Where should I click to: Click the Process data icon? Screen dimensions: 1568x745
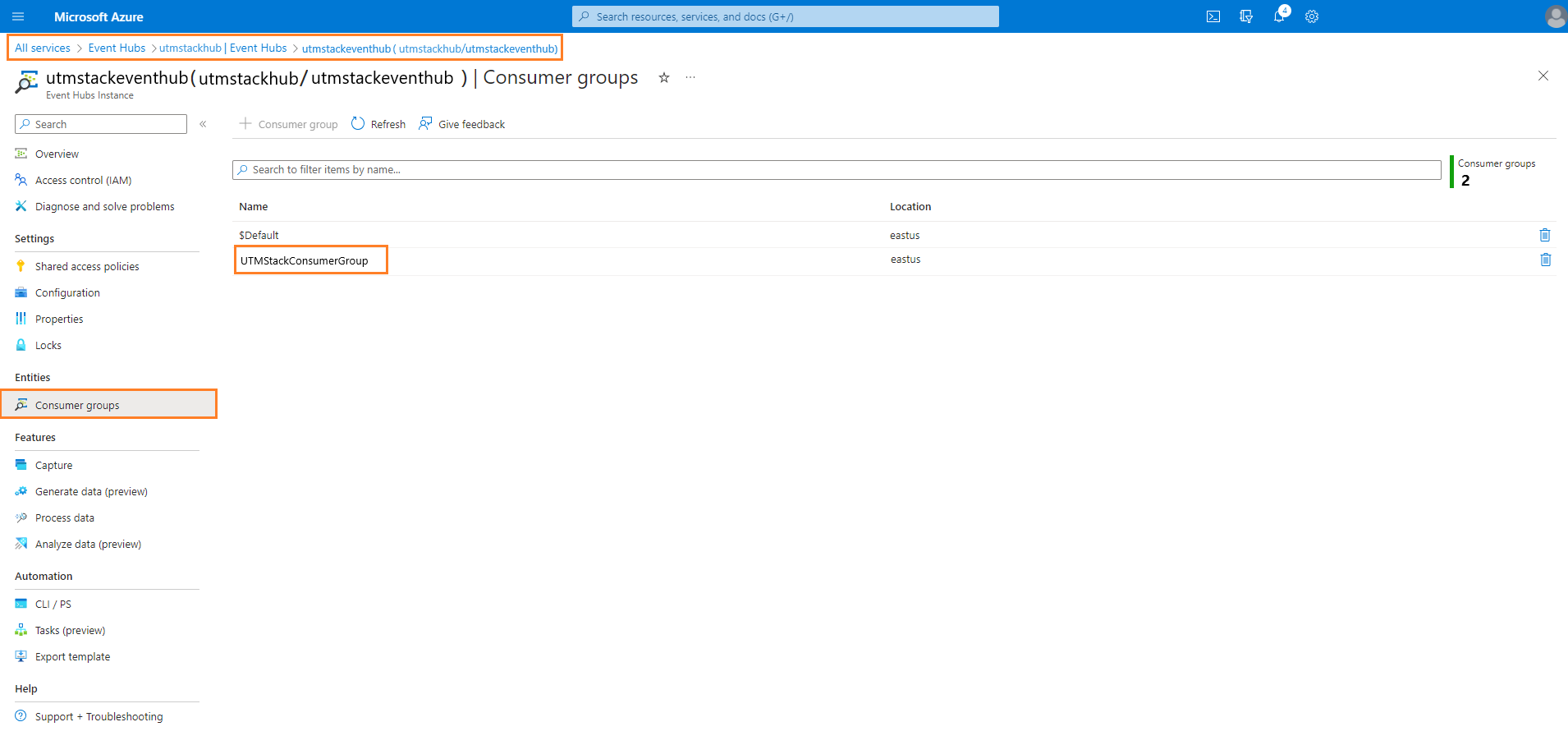[21, 517]
